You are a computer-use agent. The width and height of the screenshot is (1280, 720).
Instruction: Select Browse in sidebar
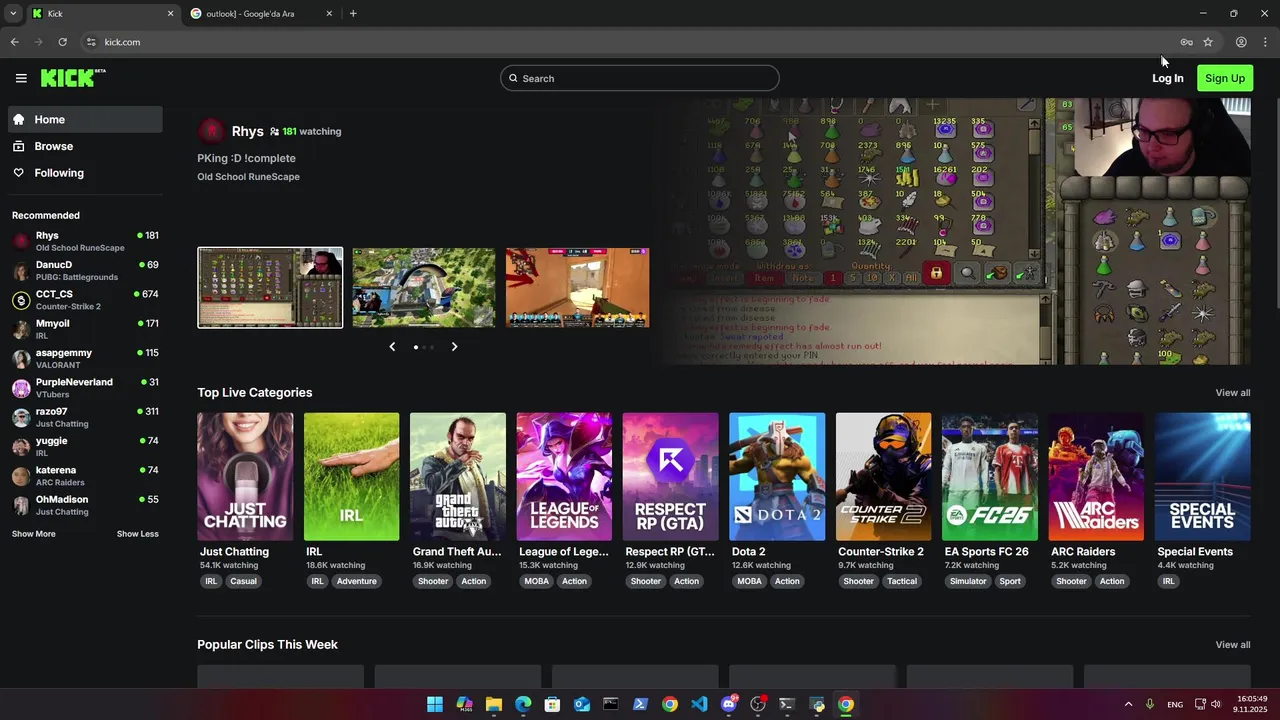tap(85, 146)
